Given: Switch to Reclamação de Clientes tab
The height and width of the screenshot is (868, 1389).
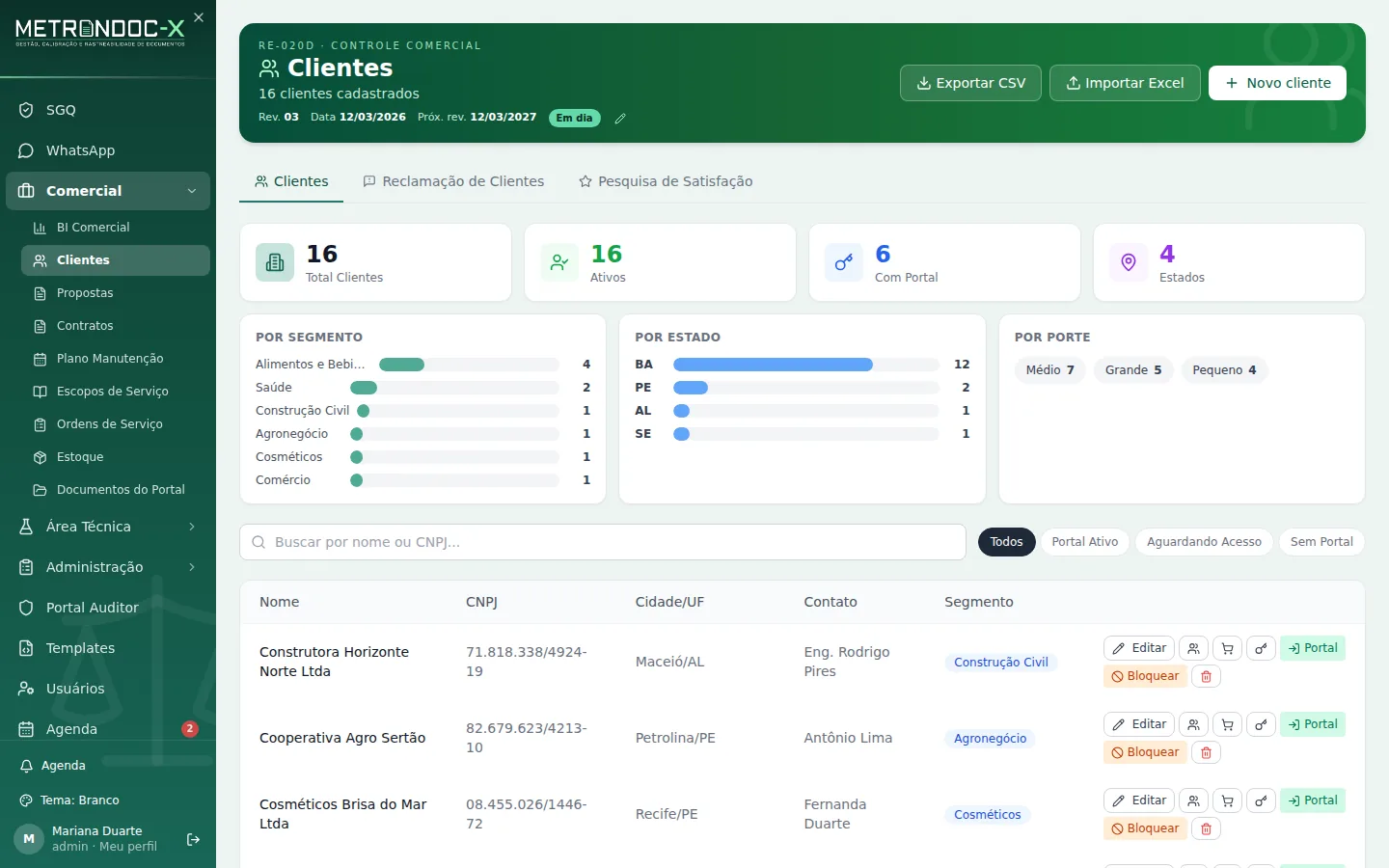Looking at the screenshot, I should 453,181.
